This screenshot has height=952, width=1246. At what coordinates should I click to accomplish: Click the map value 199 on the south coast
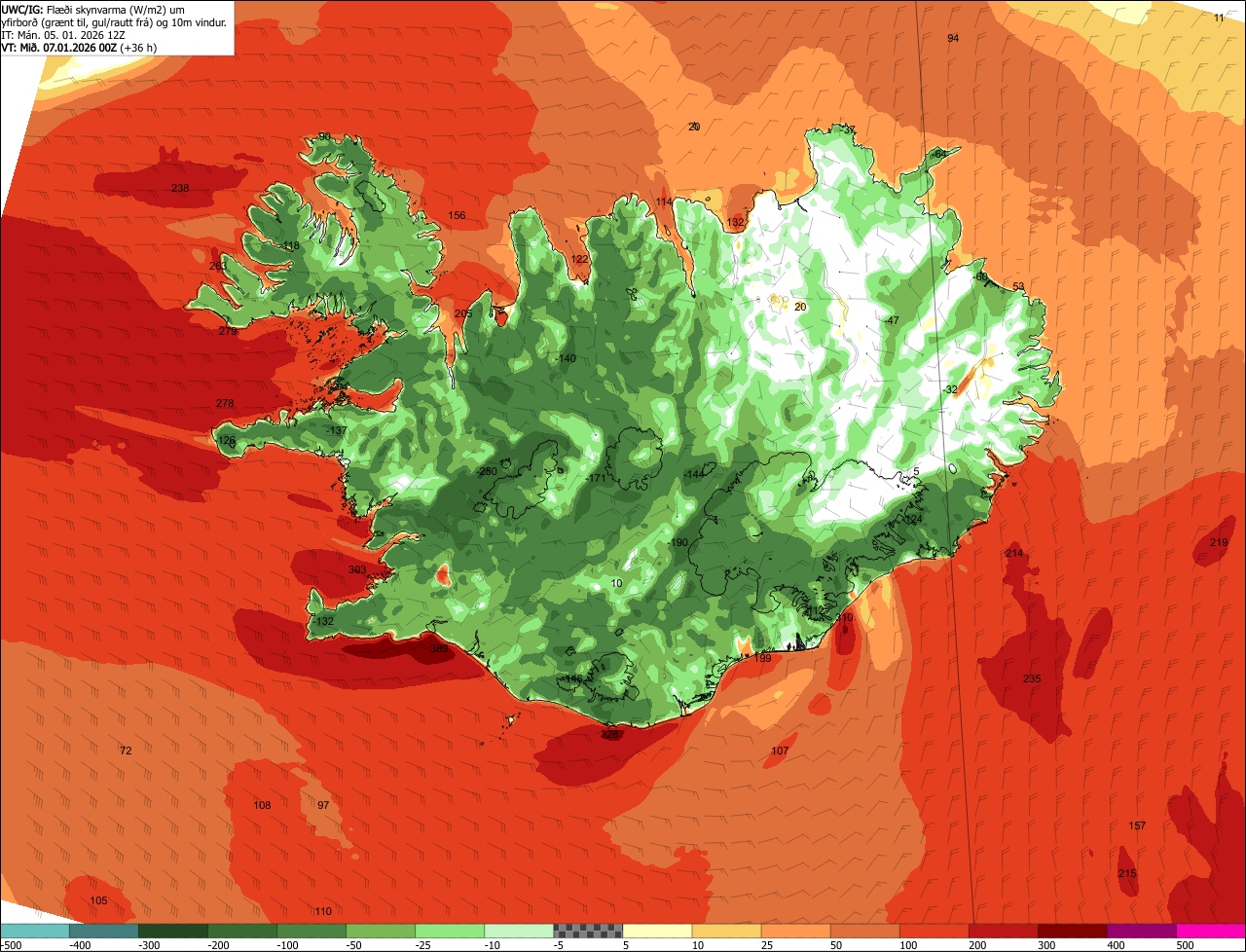pos(762,659)
